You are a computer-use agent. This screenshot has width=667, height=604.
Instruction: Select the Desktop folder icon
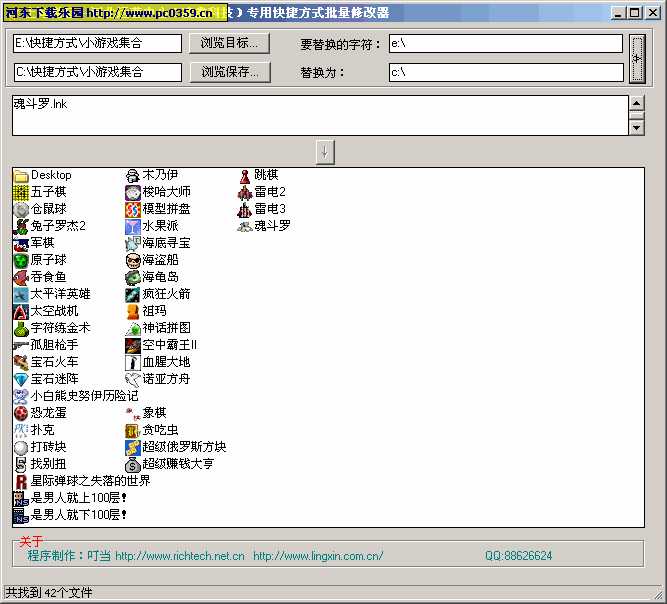pos(21,175)
